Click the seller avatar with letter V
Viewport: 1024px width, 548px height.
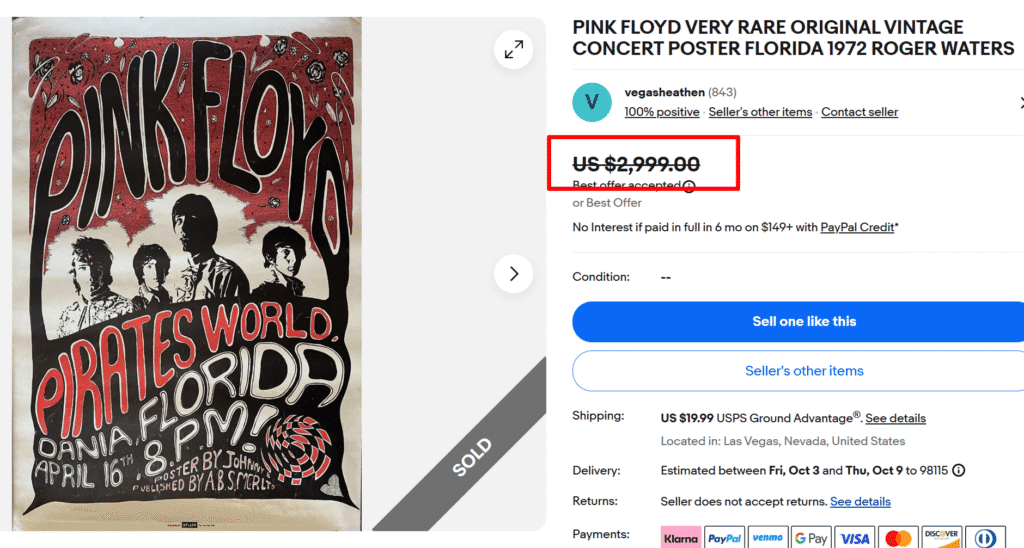(x=592, y=102)
